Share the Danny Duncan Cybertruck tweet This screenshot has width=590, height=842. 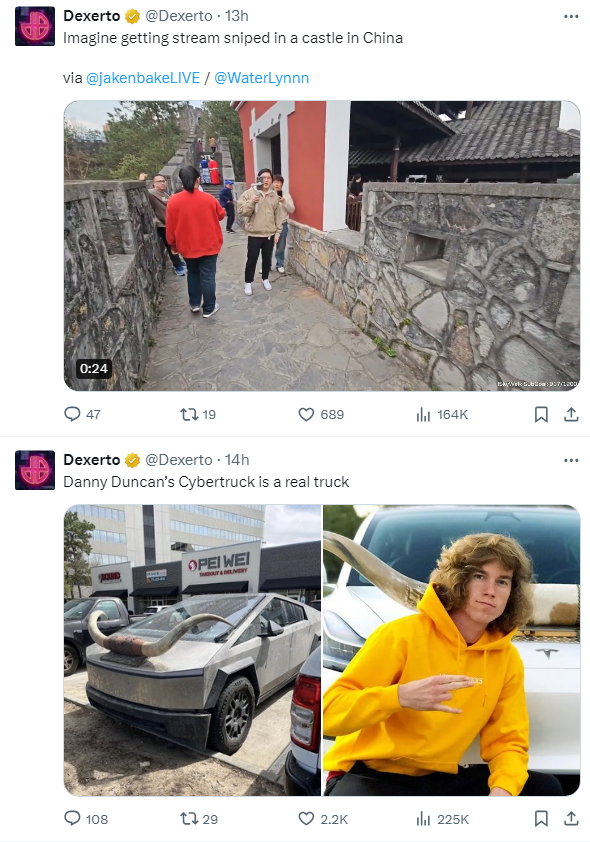[x=571, y=818]
